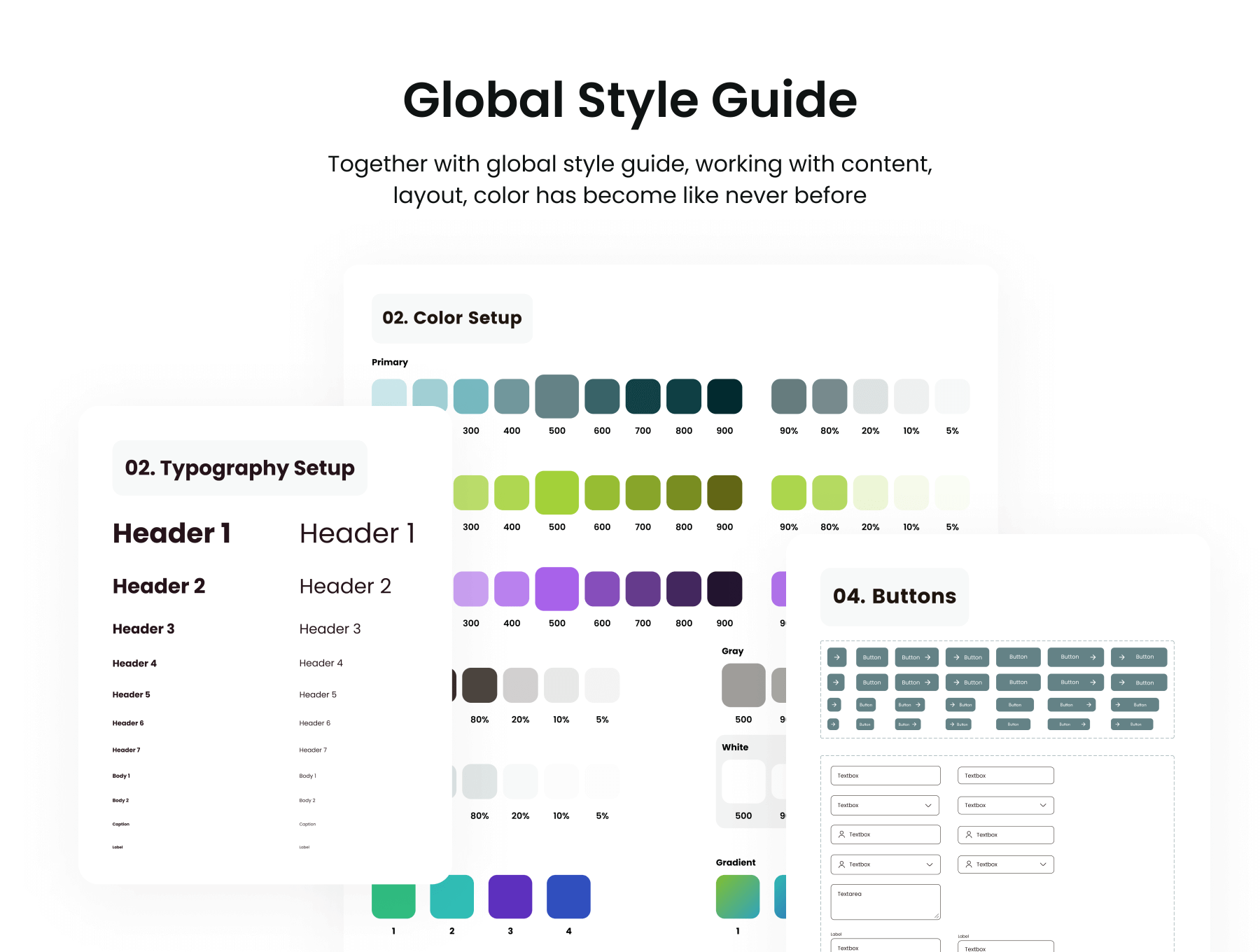
Task: Click user icon in left textbox without chevron
Action: pos(841,834)
